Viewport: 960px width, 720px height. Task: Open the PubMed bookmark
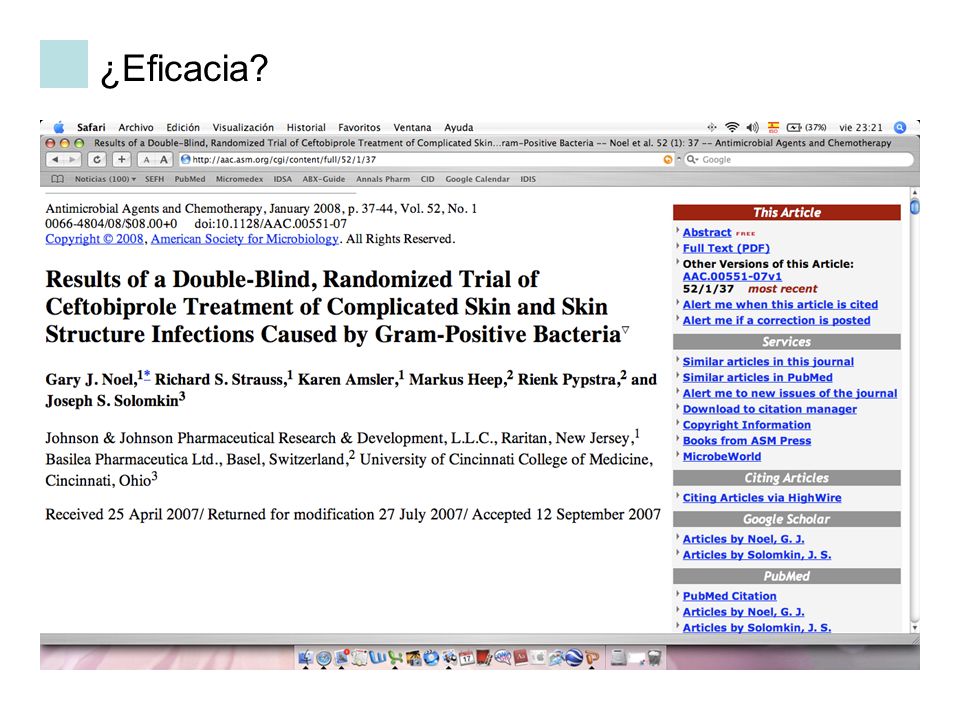coord(190,179)
